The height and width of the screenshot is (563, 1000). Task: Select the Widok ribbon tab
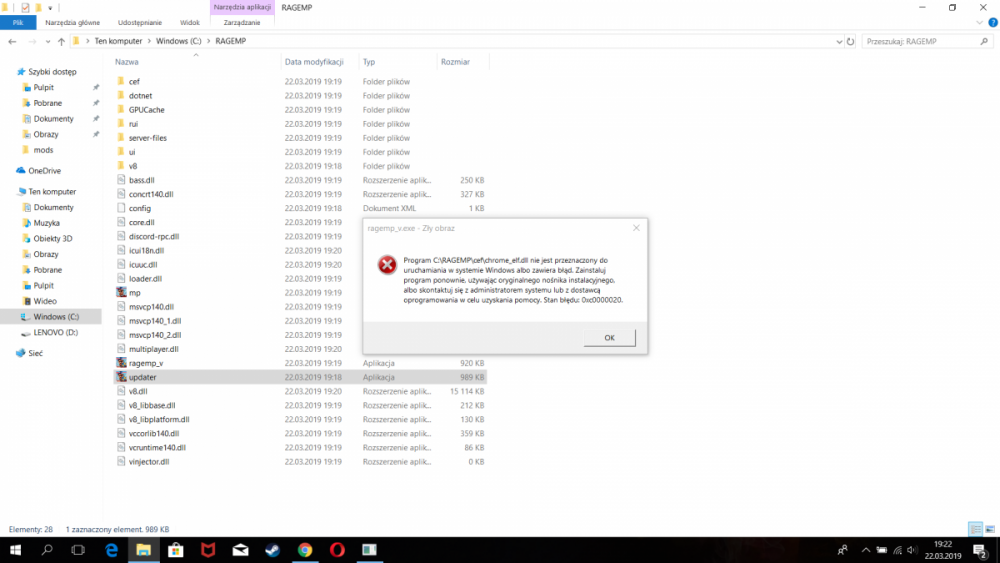189,22
